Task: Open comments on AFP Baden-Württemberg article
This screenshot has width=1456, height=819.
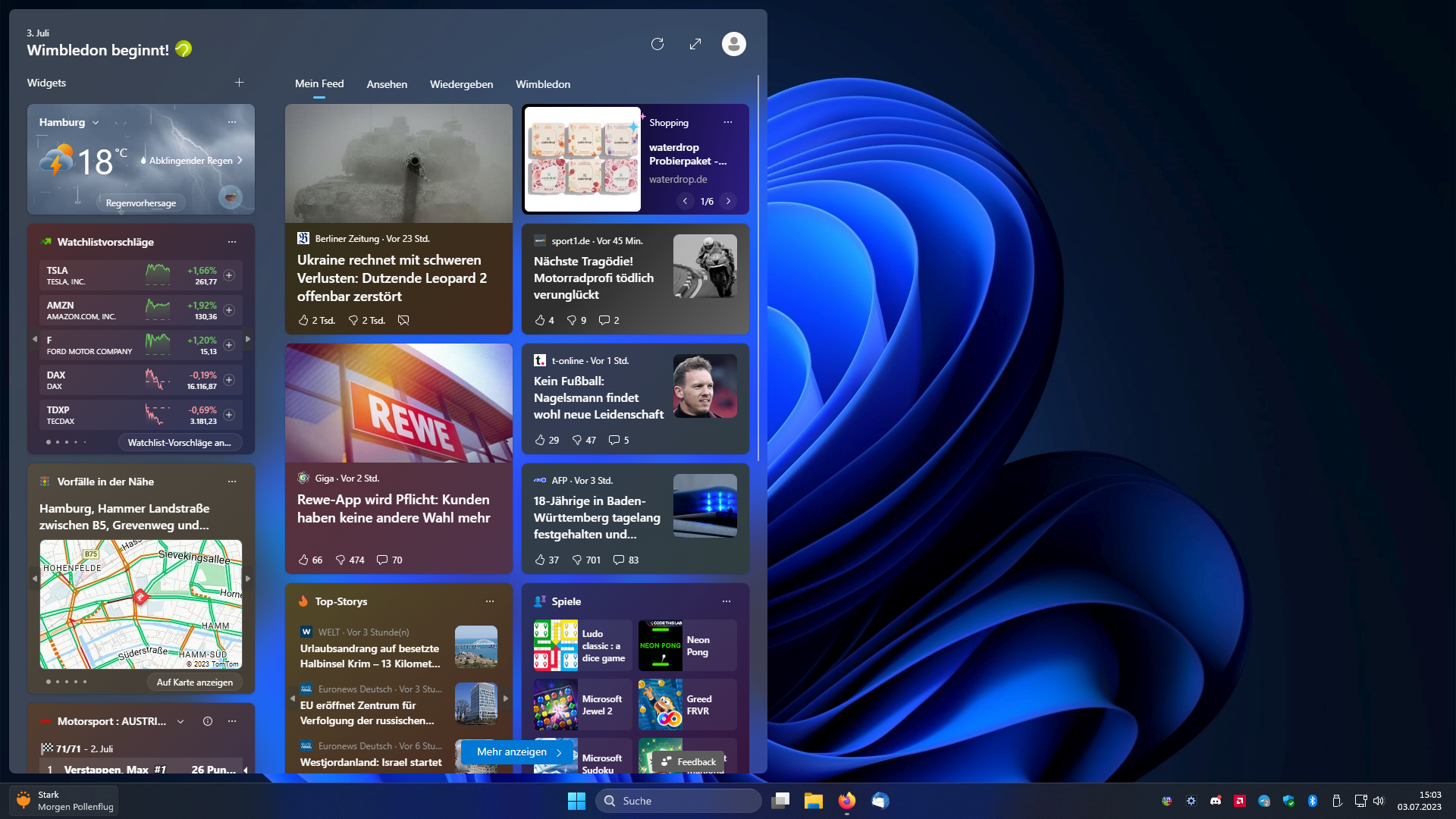Action: 626,560
